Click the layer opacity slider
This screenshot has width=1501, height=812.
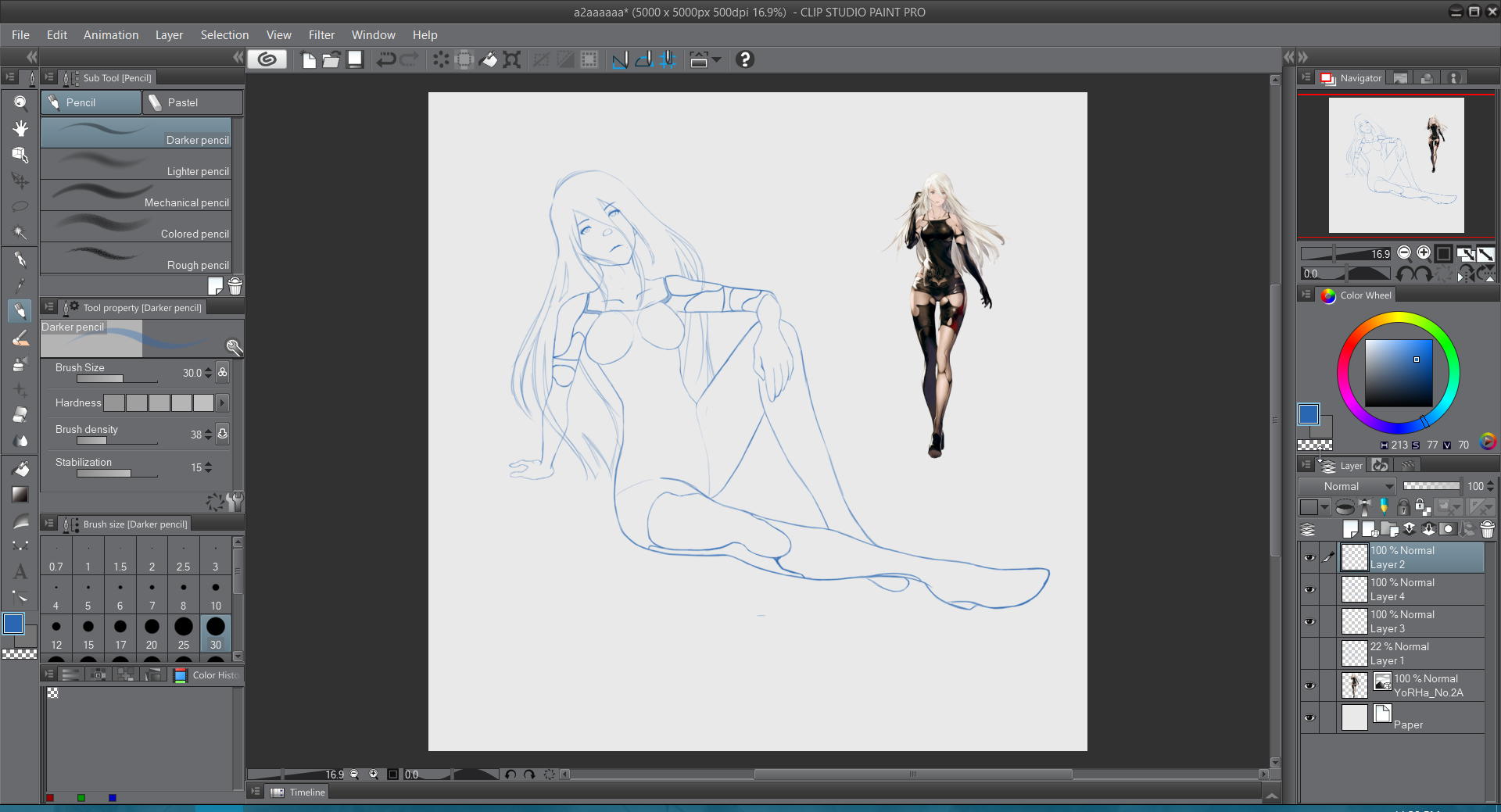(x=1431, y=486)
